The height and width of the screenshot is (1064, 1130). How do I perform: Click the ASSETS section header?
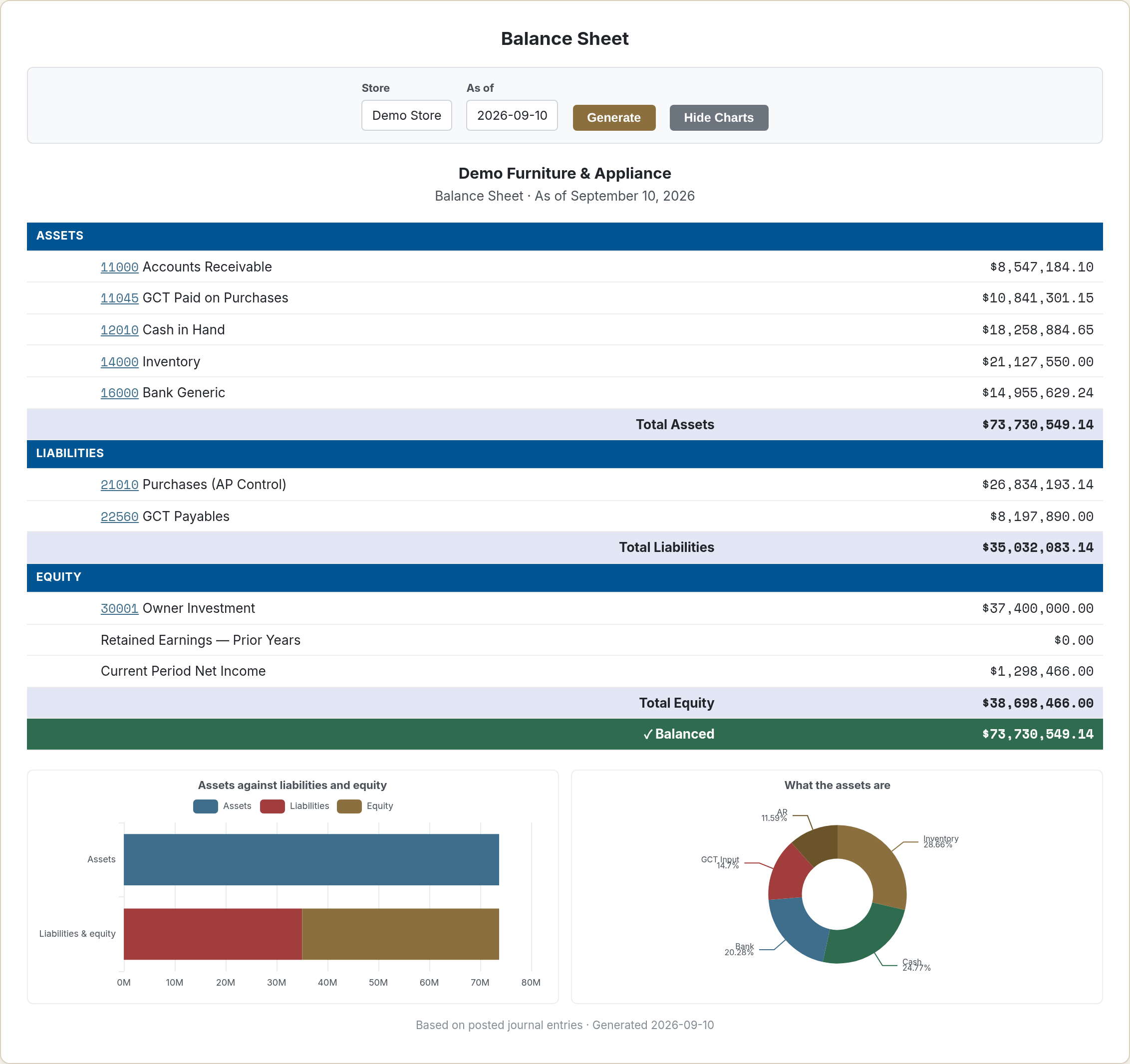coord(565,236)
